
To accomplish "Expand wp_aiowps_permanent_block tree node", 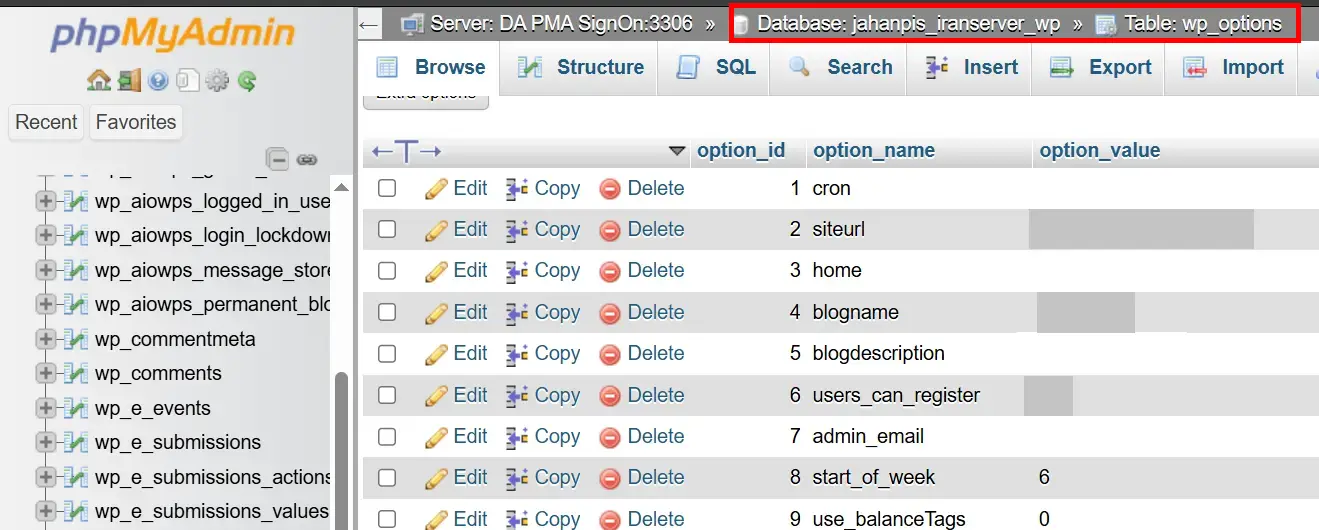I will point(45,304).
